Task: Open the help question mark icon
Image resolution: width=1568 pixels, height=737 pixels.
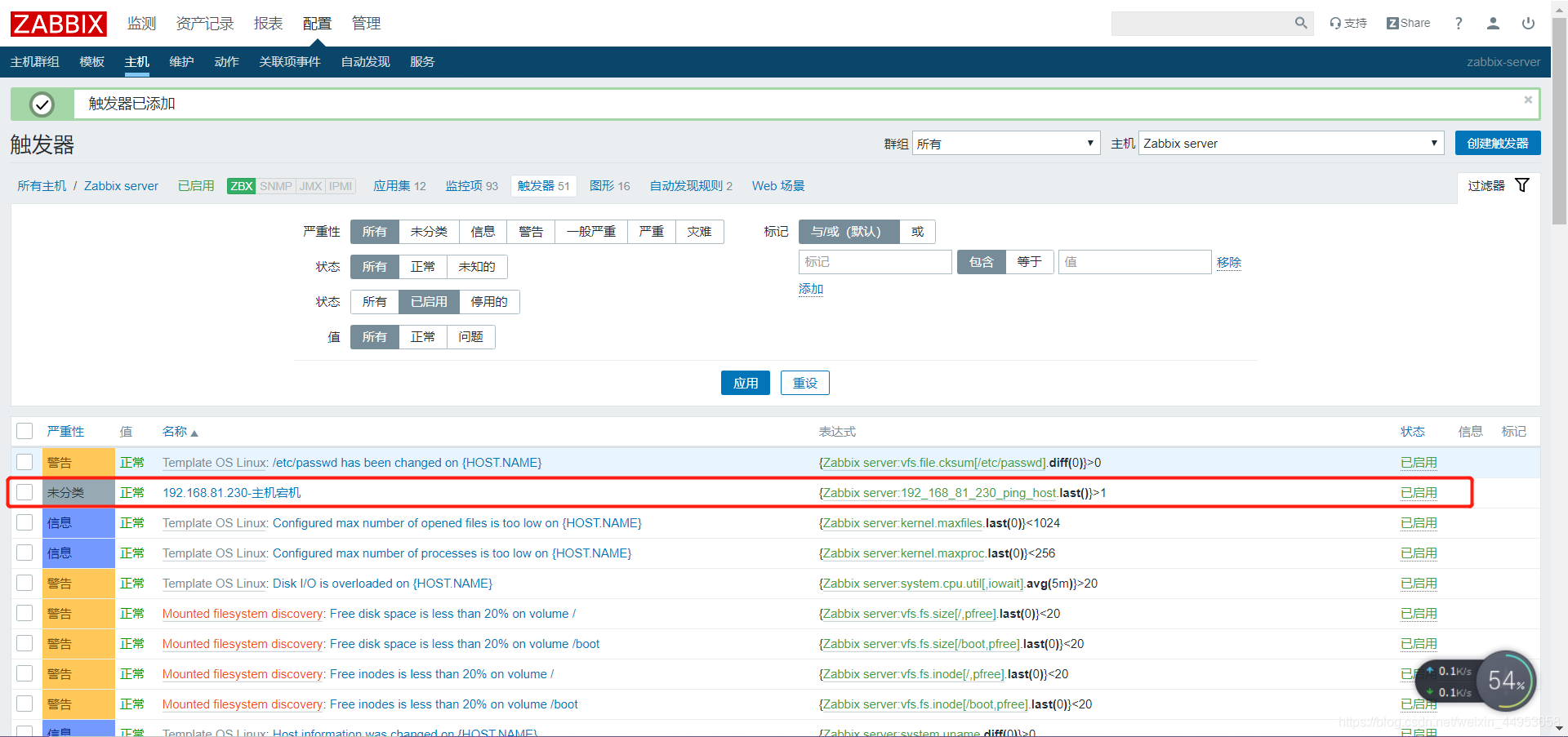Action: click(x=1459, y=24)
